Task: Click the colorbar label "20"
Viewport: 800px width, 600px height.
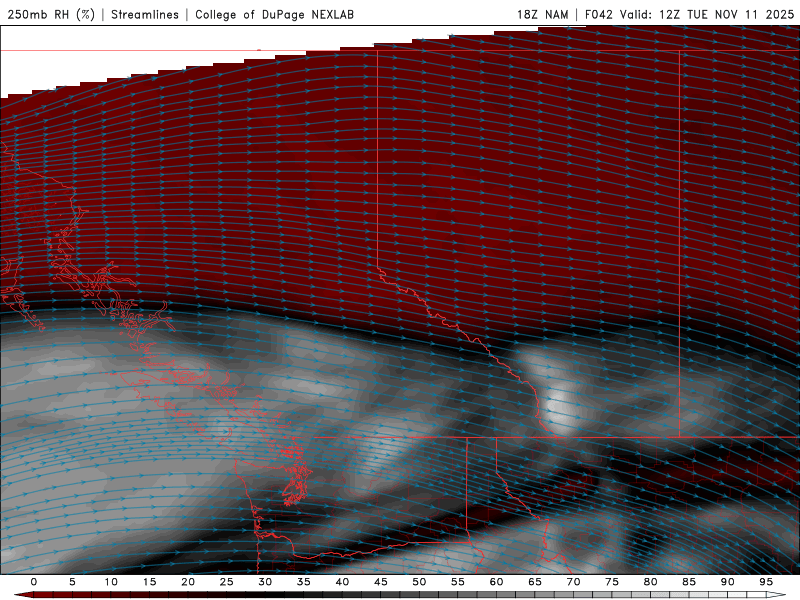Action: (188, 582)
